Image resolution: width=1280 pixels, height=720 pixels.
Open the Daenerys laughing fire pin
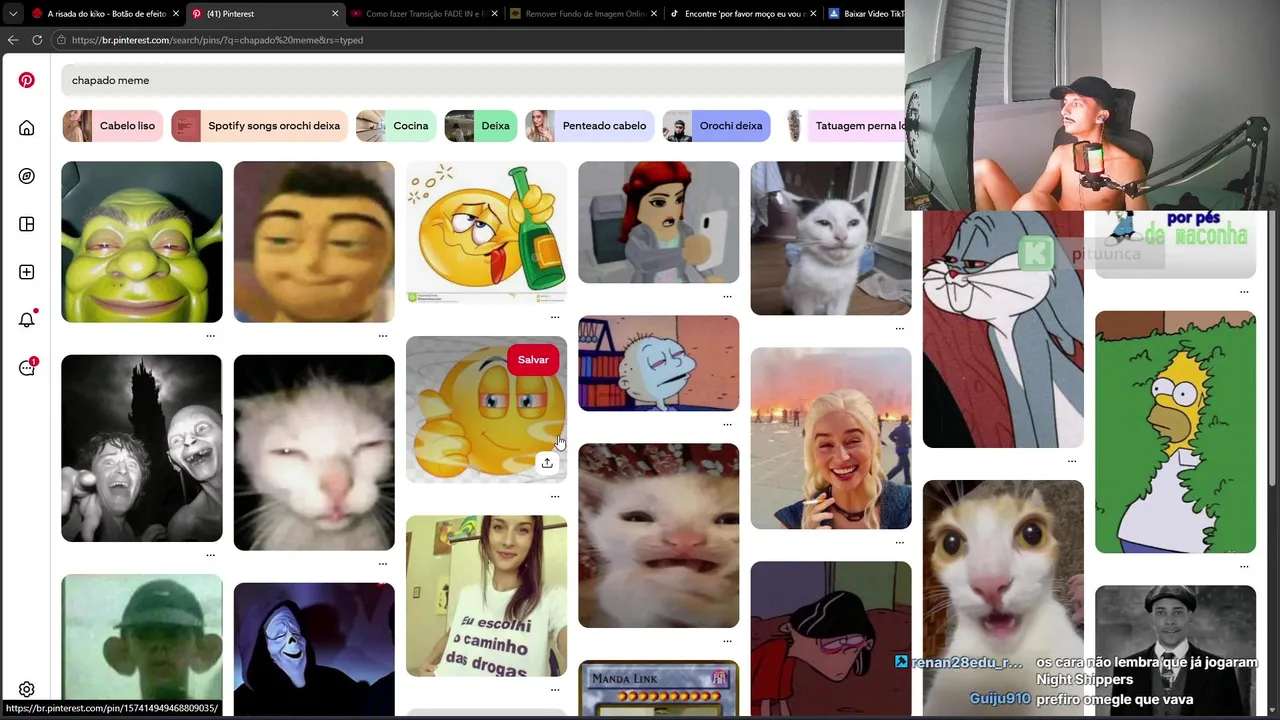point(831,438)
